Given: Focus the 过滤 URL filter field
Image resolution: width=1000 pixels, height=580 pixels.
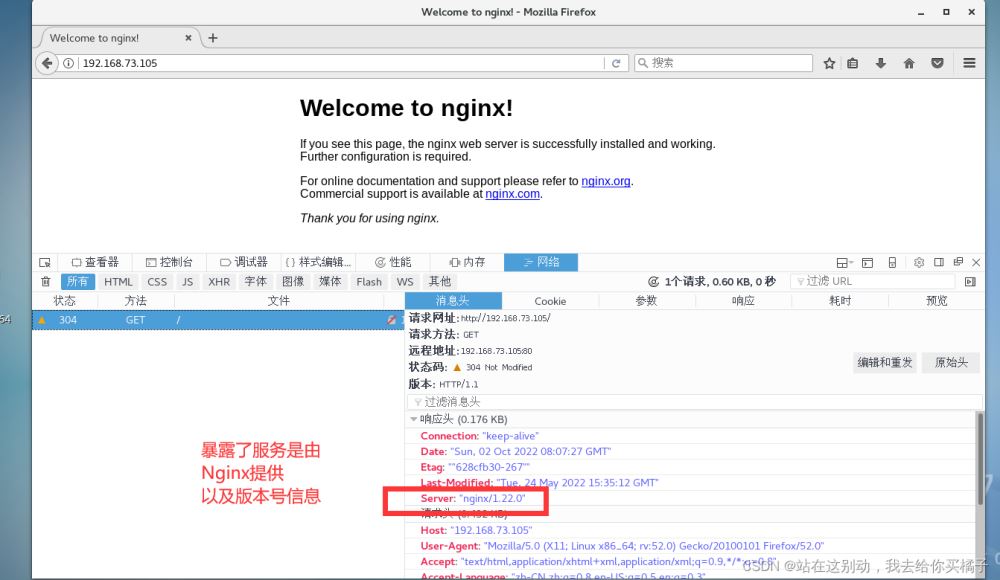Looking at the screenshot, I should (x=872, y=281).
